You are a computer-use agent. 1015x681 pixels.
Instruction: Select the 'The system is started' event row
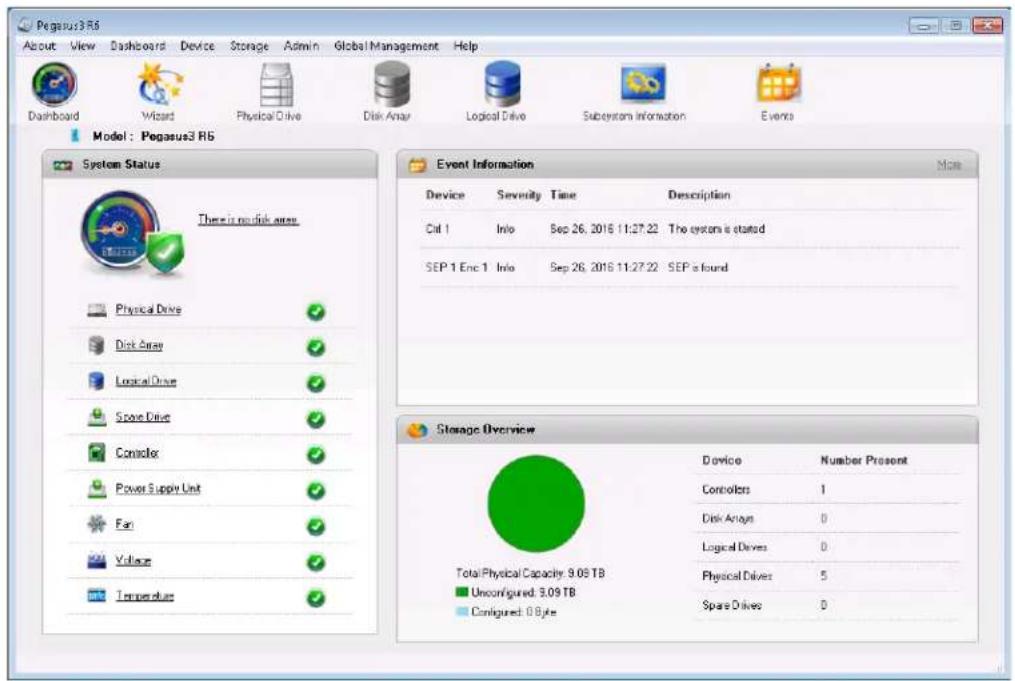689,229
